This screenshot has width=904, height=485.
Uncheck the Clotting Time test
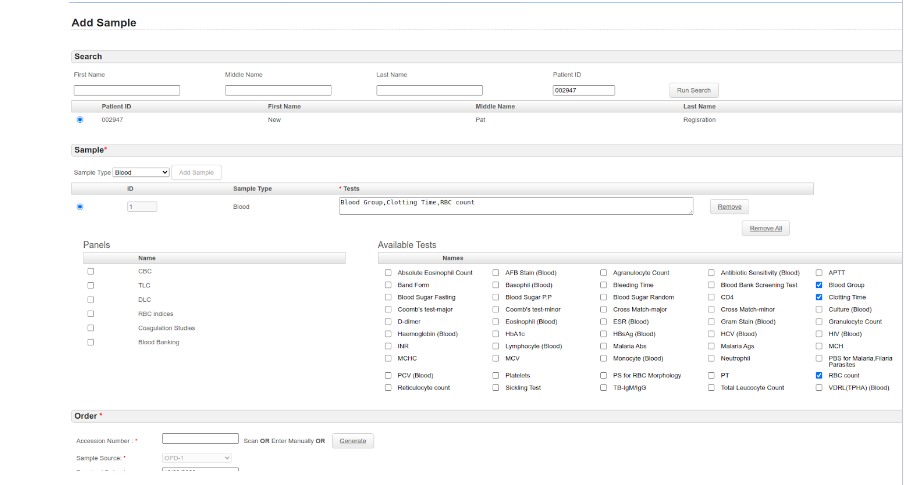pos(819,298)
